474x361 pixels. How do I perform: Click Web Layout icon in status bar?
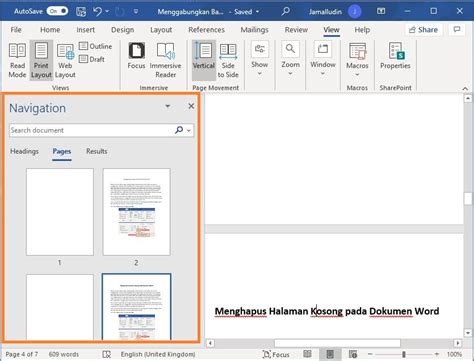353,354
